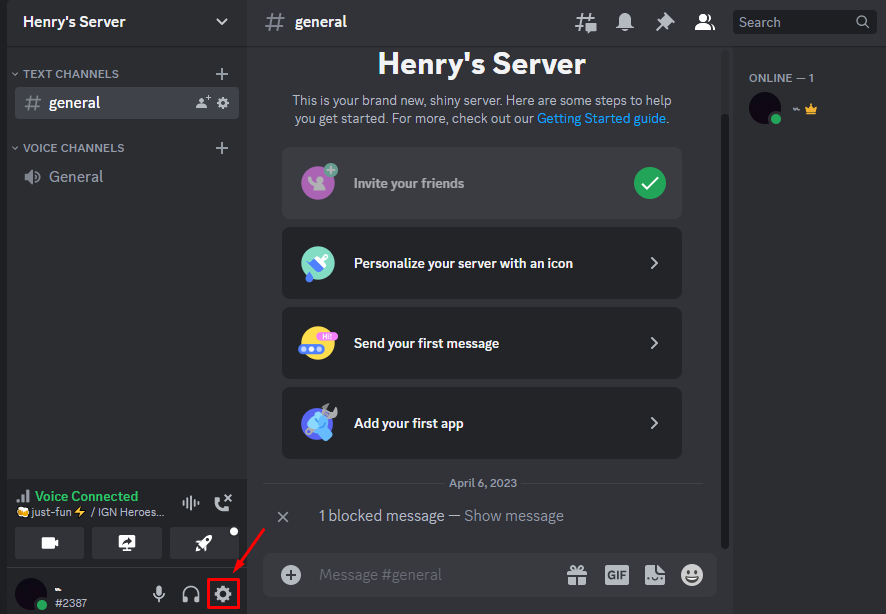Open the Getting Started guide link
Screen dimensions: 886x614
click(x=601, y=118)
